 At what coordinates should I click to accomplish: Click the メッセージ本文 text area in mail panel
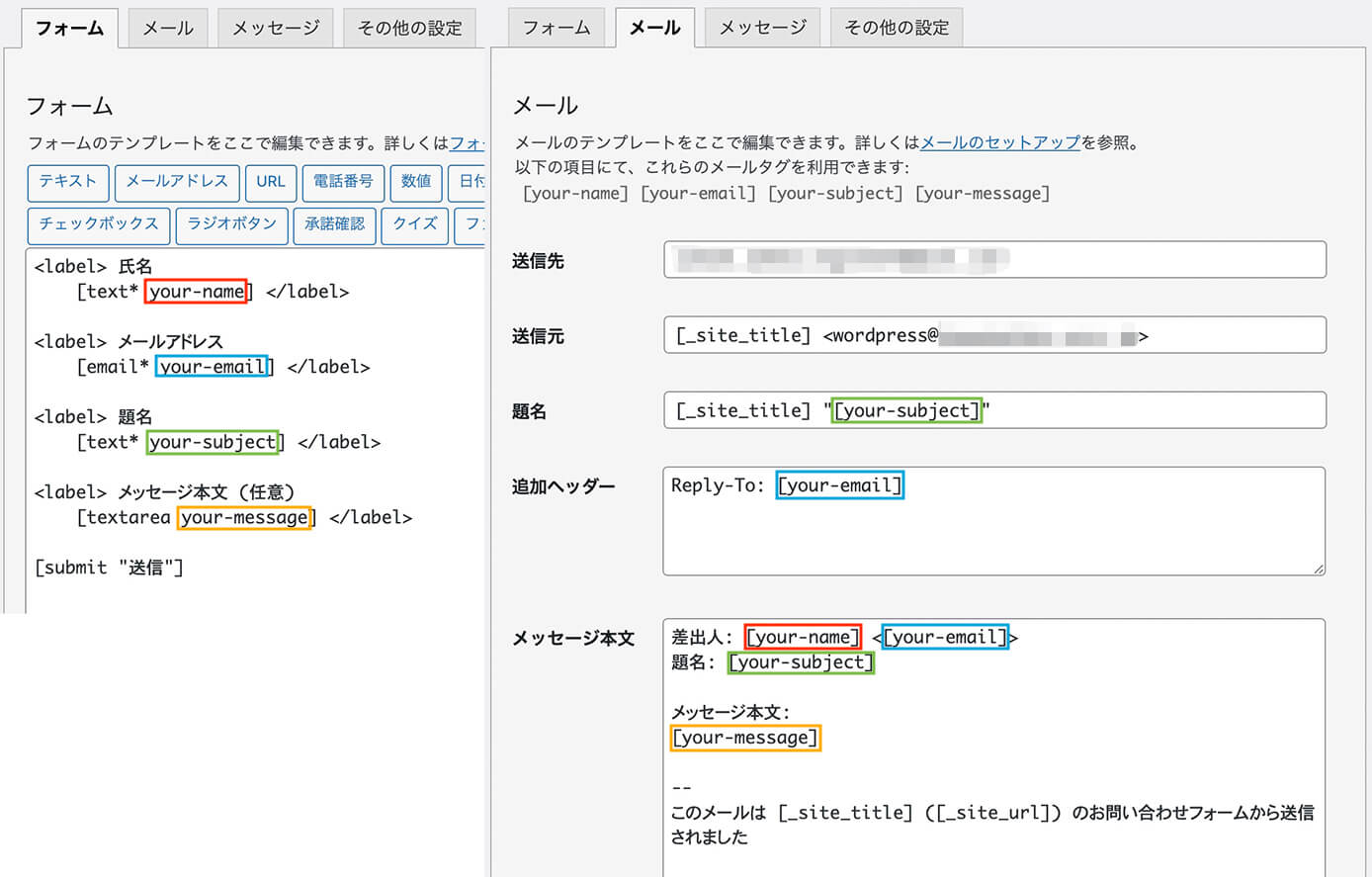coord(994,747)
